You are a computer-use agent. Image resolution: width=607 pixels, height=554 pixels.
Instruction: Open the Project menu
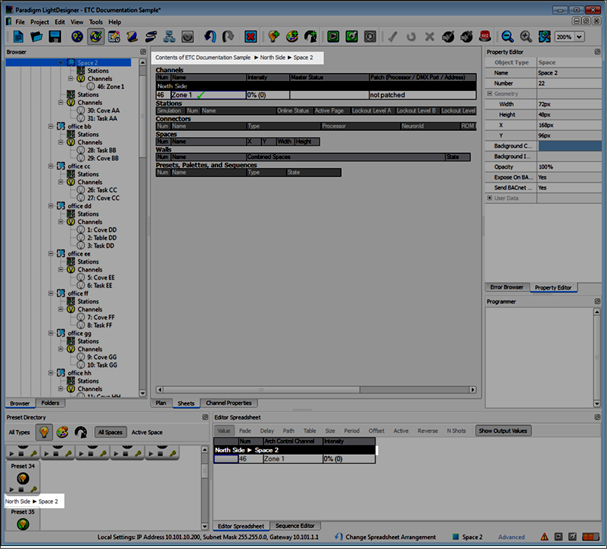pyautogui.click(x=40, y=22)
